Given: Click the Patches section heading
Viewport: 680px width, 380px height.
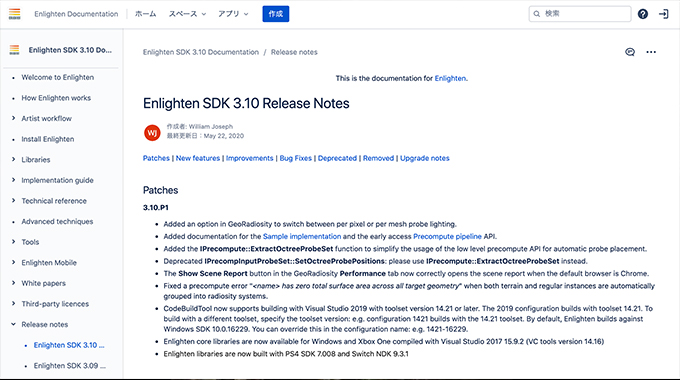Looking at the screenshot, I should (160, 190).
